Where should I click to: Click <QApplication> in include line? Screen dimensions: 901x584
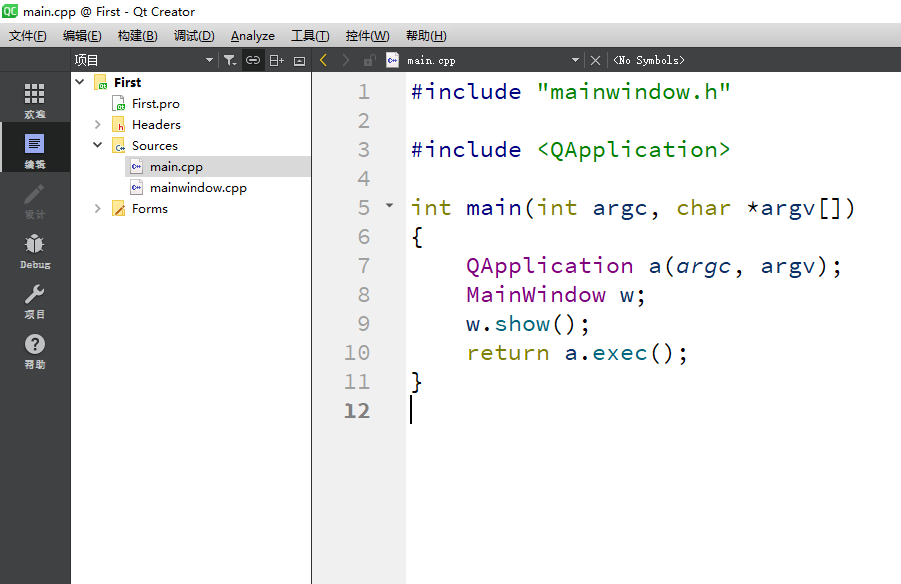[633, 149]
